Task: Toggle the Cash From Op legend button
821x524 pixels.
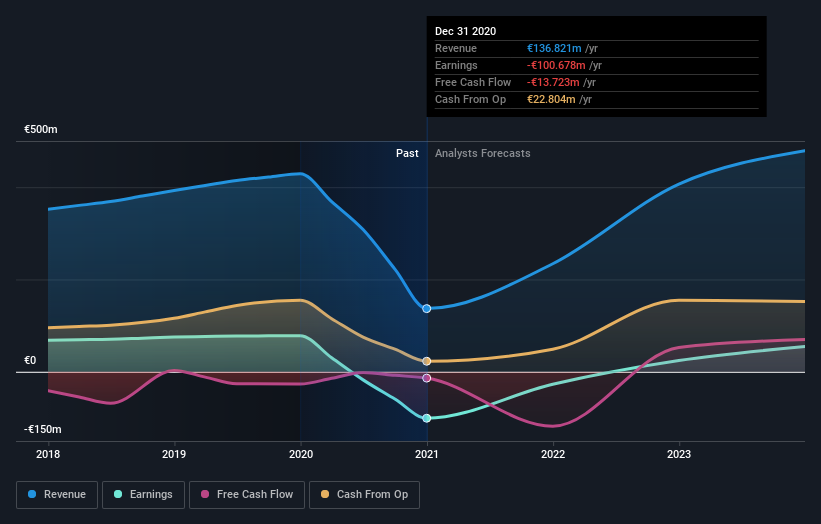Action: [364, 495]
